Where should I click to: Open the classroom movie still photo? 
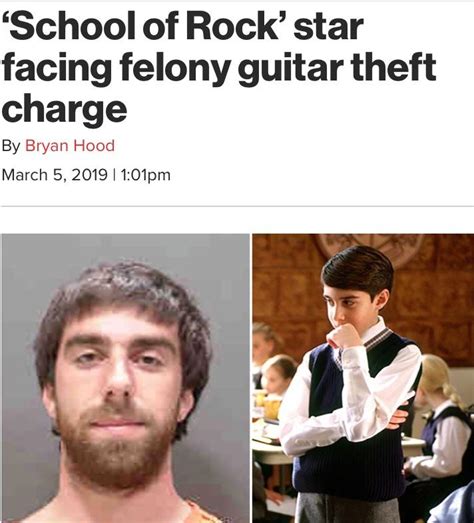point(363,378)
